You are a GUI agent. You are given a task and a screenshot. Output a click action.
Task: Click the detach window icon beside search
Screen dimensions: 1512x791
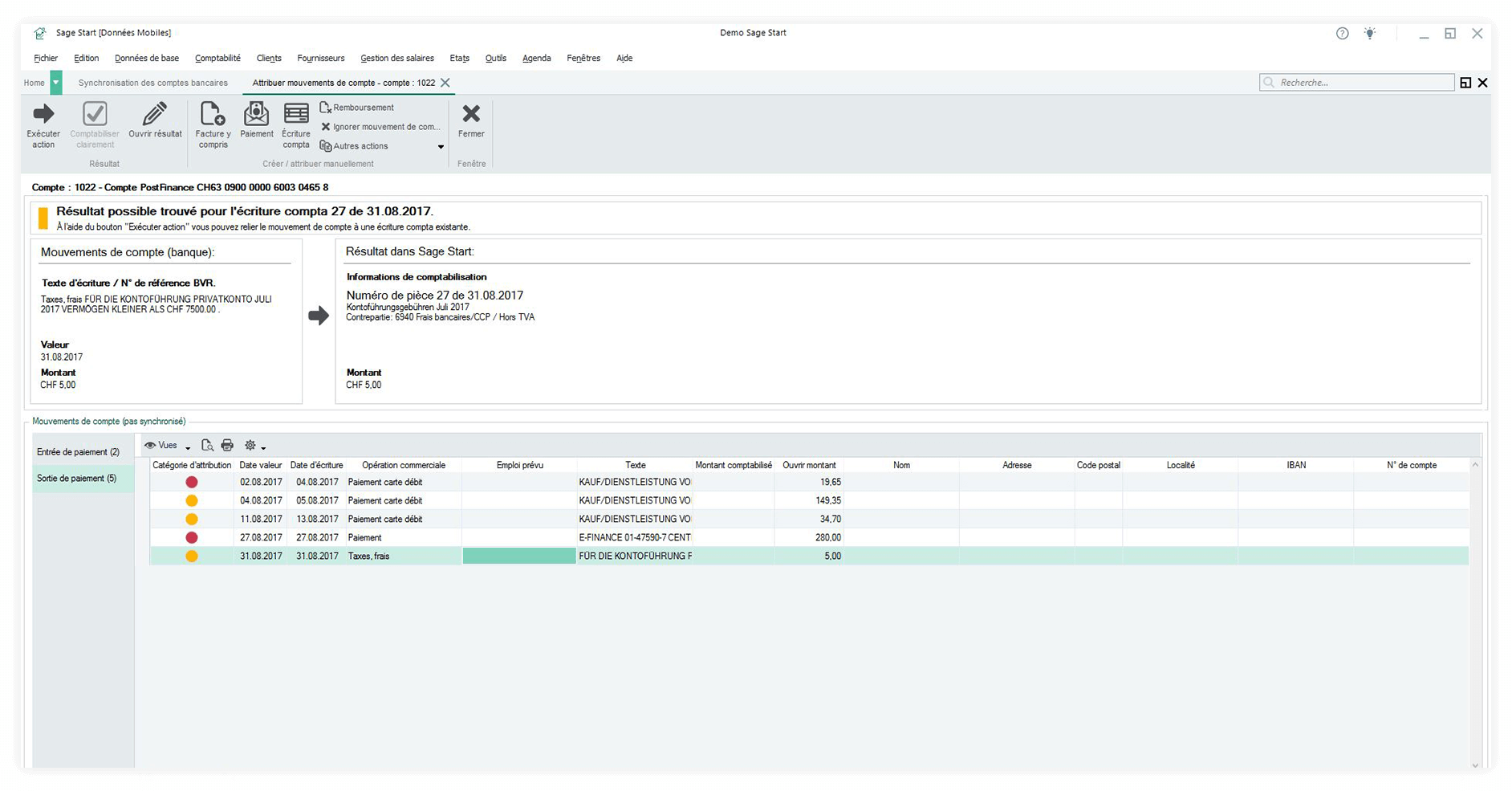(x=1465, y=83)
